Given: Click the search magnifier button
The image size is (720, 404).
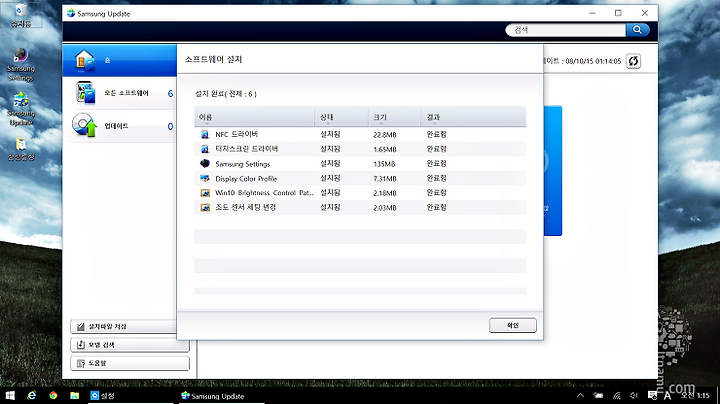Looking at the screenshot, I should tap(637, 30).
